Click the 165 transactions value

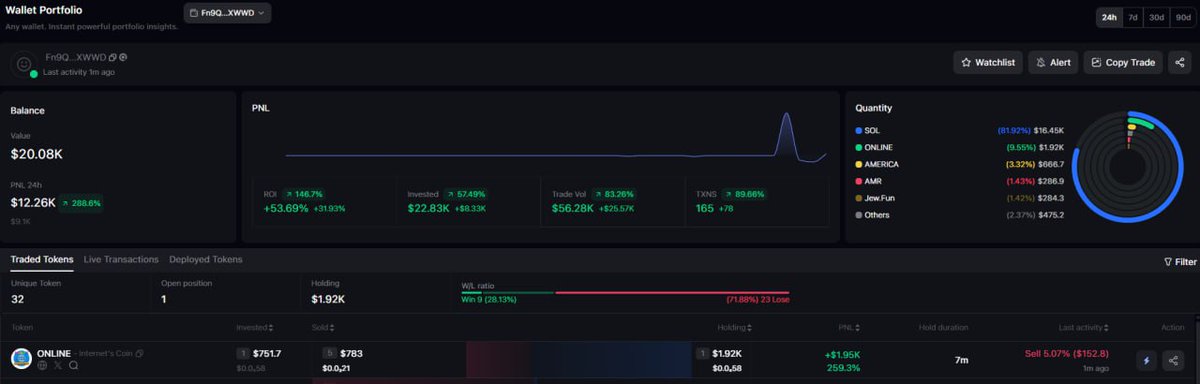click(704, 208)
